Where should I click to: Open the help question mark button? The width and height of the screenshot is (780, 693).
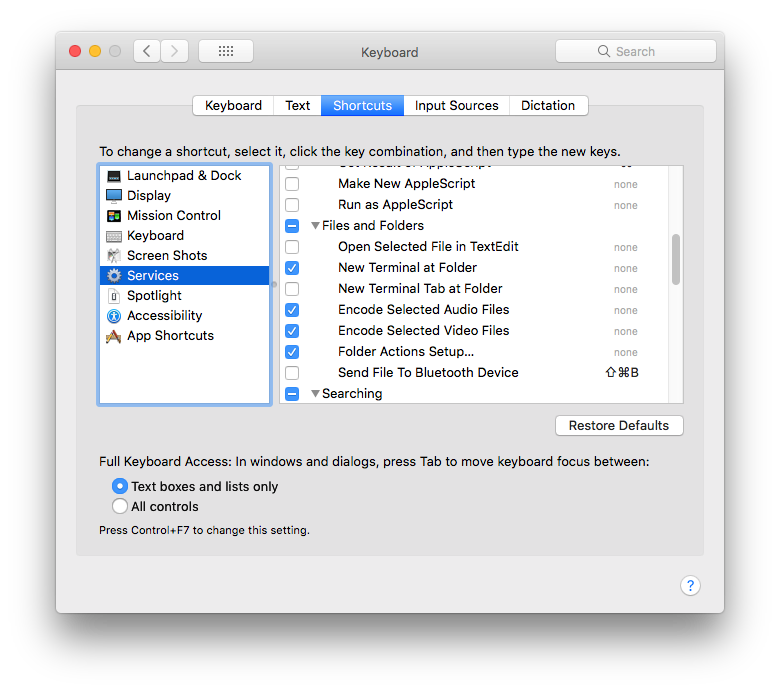[690, 586]
